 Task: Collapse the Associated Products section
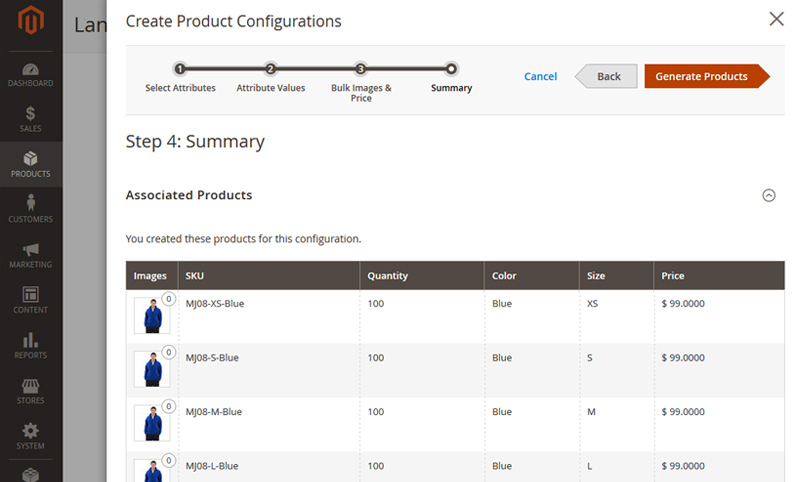[x=769, y=195]
